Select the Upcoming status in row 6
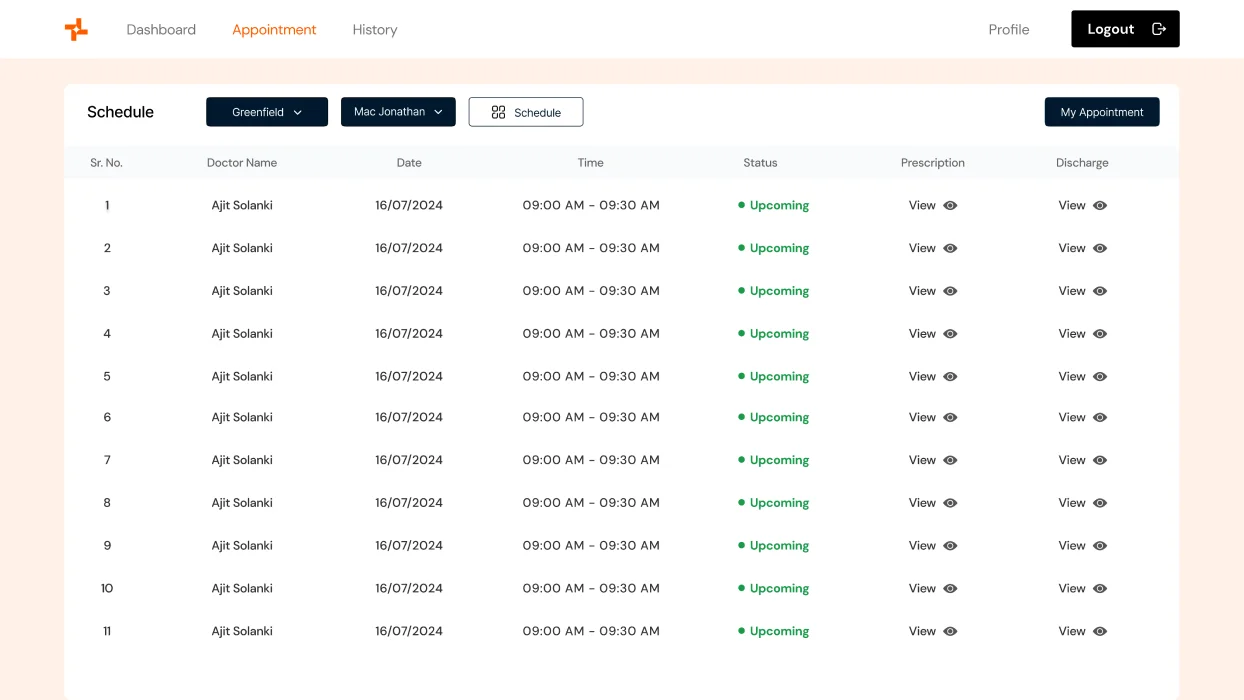 pos(773,417)
